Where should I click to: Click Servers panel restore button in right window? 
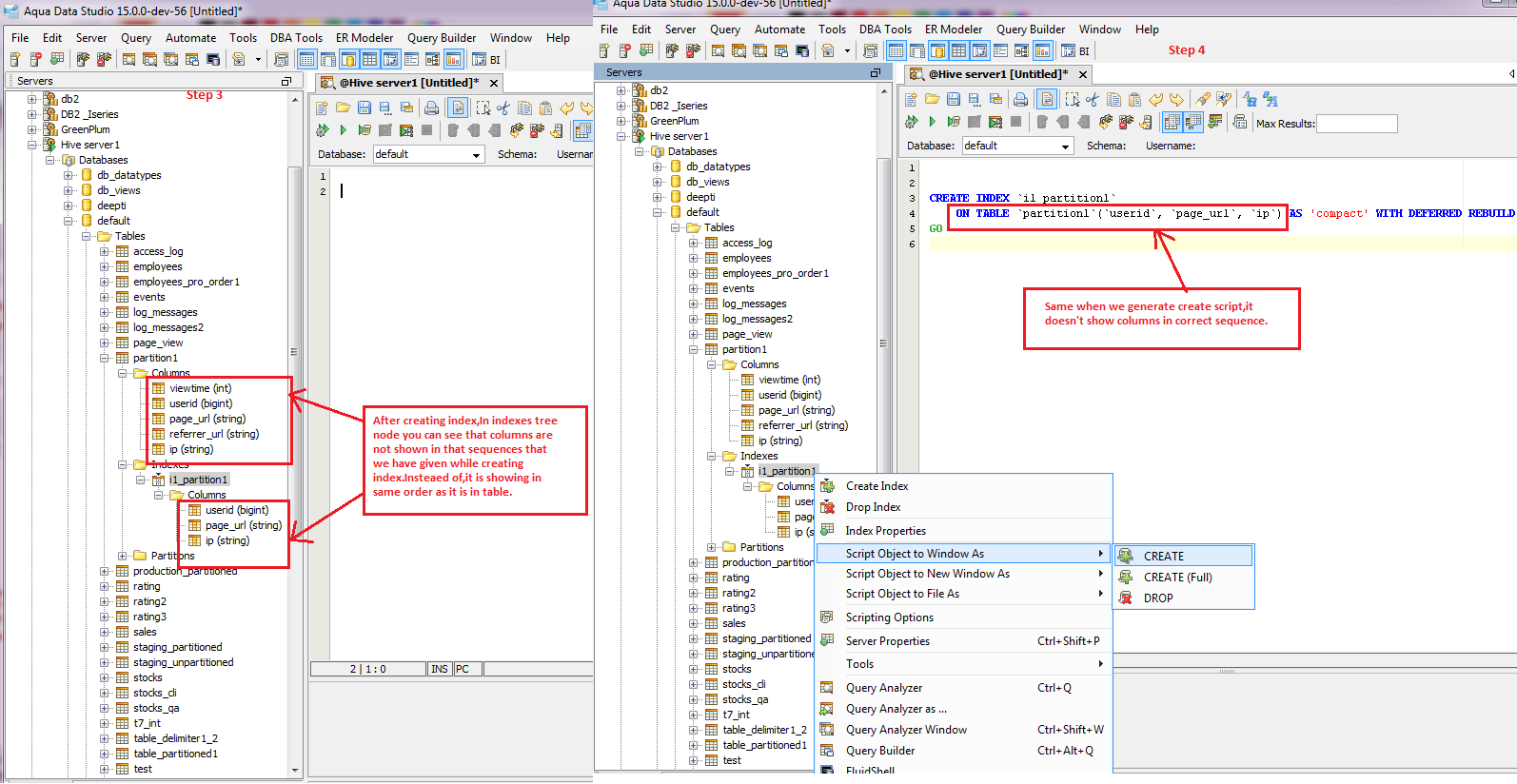tap(875, 73)
